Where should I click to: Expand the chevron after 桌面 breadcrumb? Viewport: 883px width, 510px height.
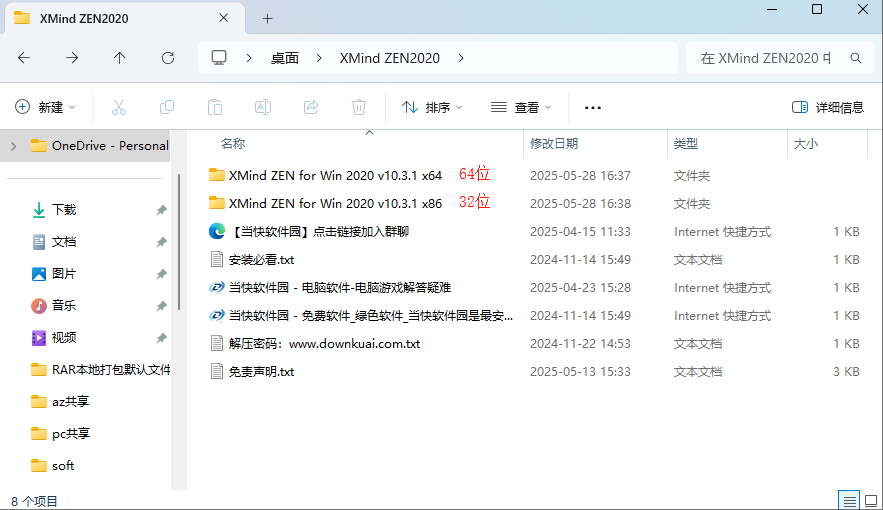click(x=319, y=58)
